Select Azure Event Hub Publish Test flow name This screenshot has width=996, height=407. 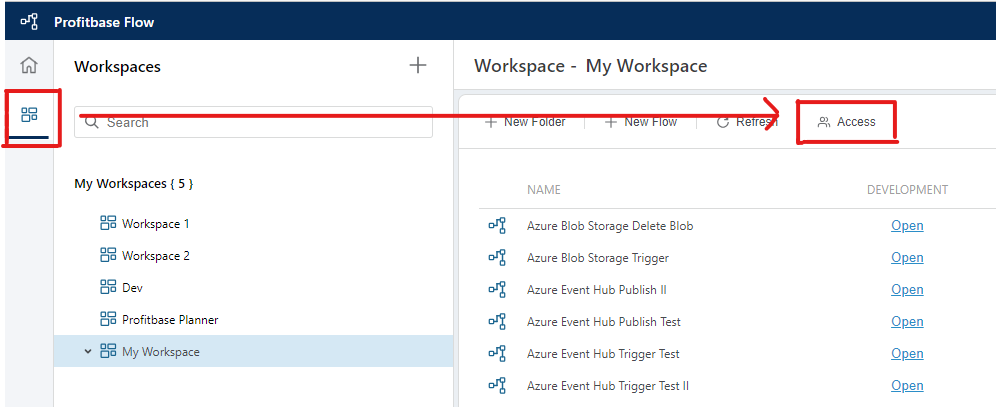603,322
